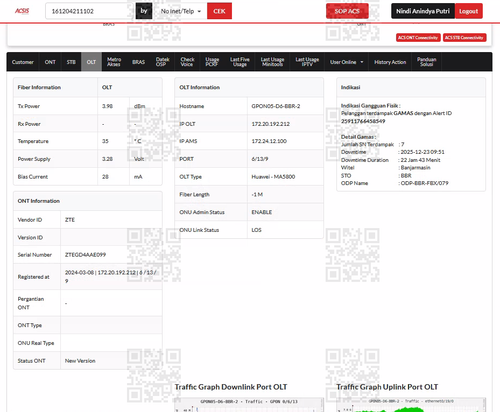Switch to the STB tab
Viewport: 500px width, 412px height.
71,62
